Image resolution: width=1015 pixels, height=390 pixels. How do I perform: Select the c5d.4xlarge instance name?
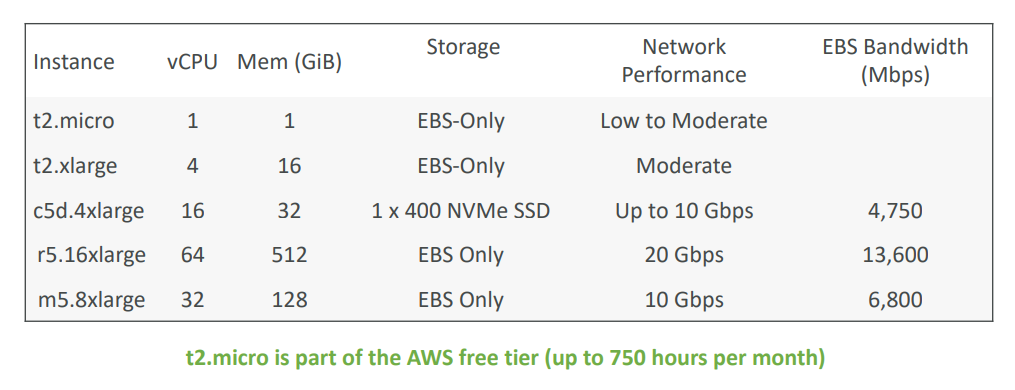click(89, 211)
